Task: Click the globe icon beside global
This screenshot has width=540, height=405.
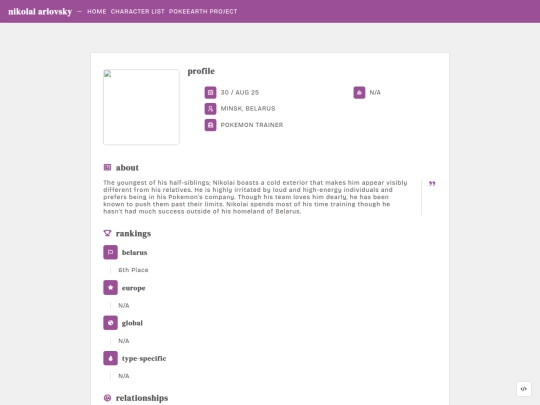Action: tap(110, 323)
